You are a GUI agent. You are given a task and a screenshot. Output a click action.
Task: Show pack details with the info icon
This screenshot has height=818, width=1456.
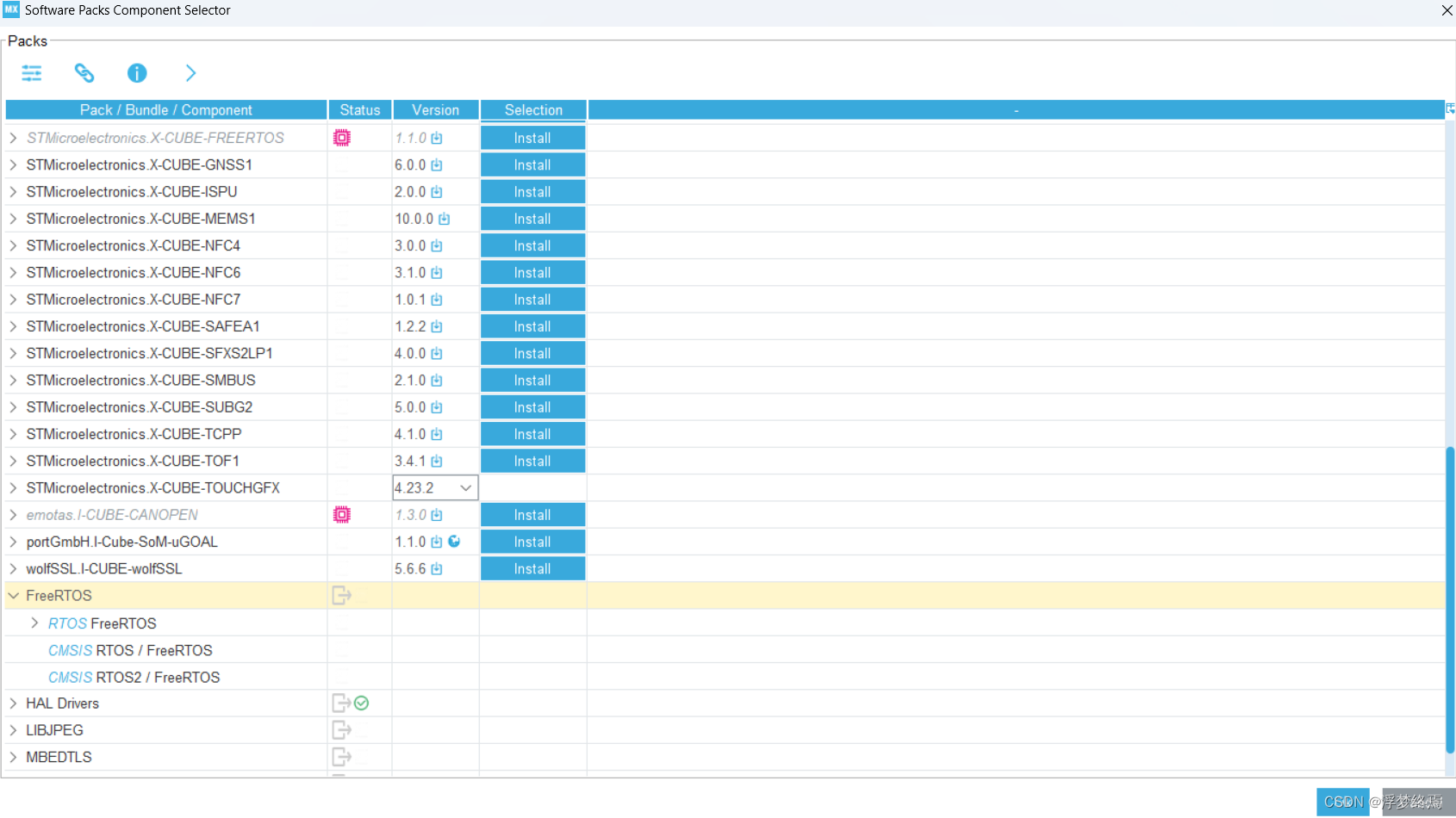pyautogui.click(x=137, y=73)
